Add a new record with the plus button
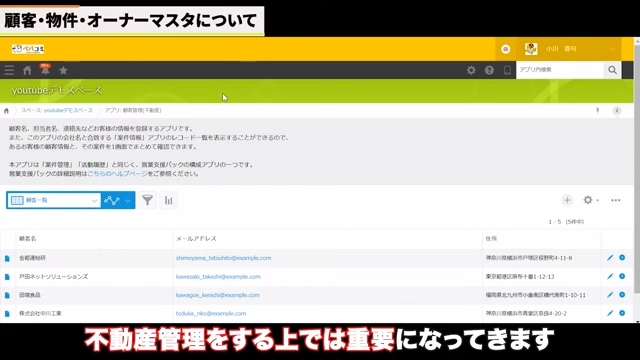Viewport: 640px width, 360px height. click(567, 200)
